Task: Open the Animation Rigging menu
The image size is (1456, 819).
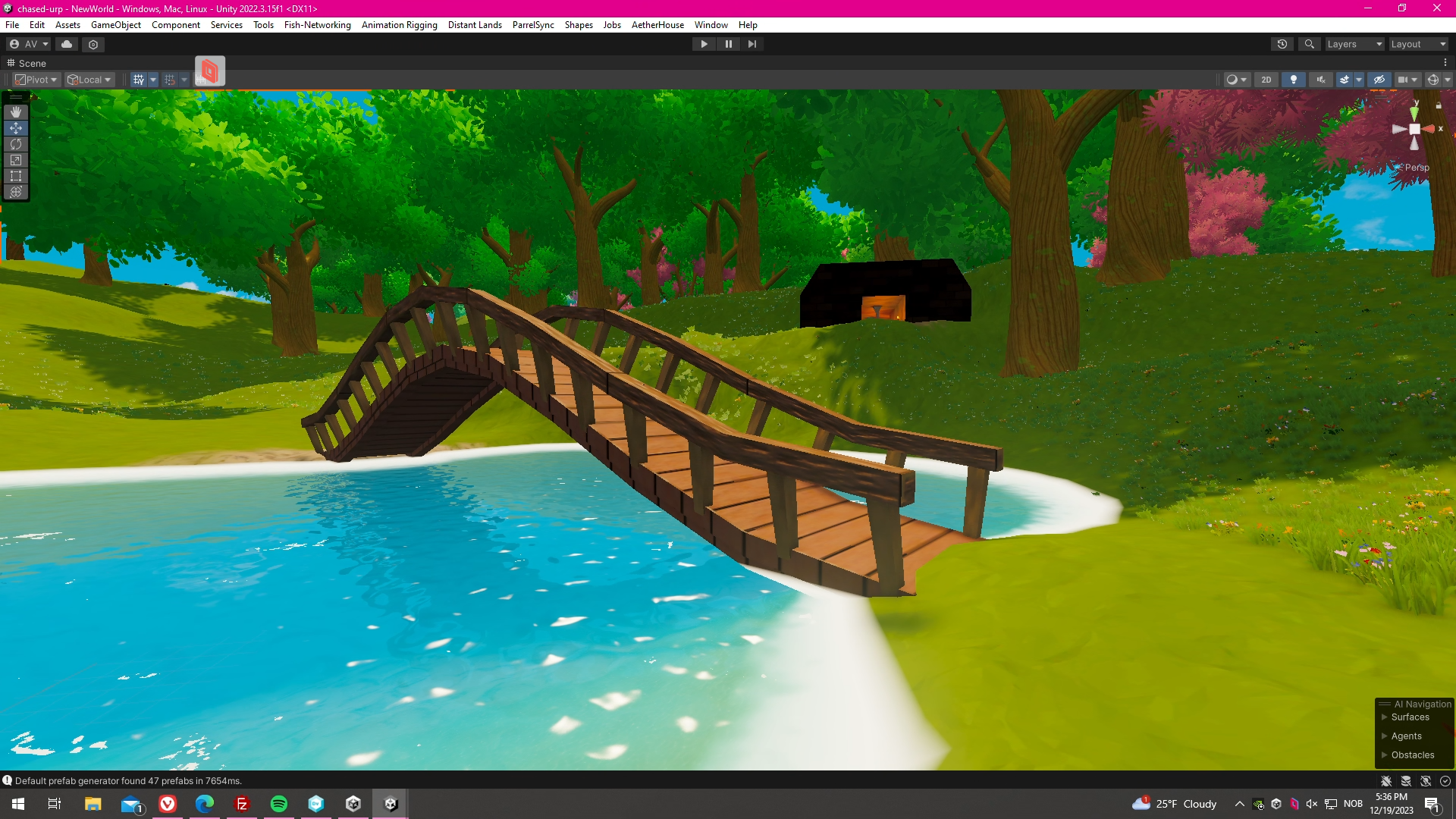Action: click(x=399, y=25)
